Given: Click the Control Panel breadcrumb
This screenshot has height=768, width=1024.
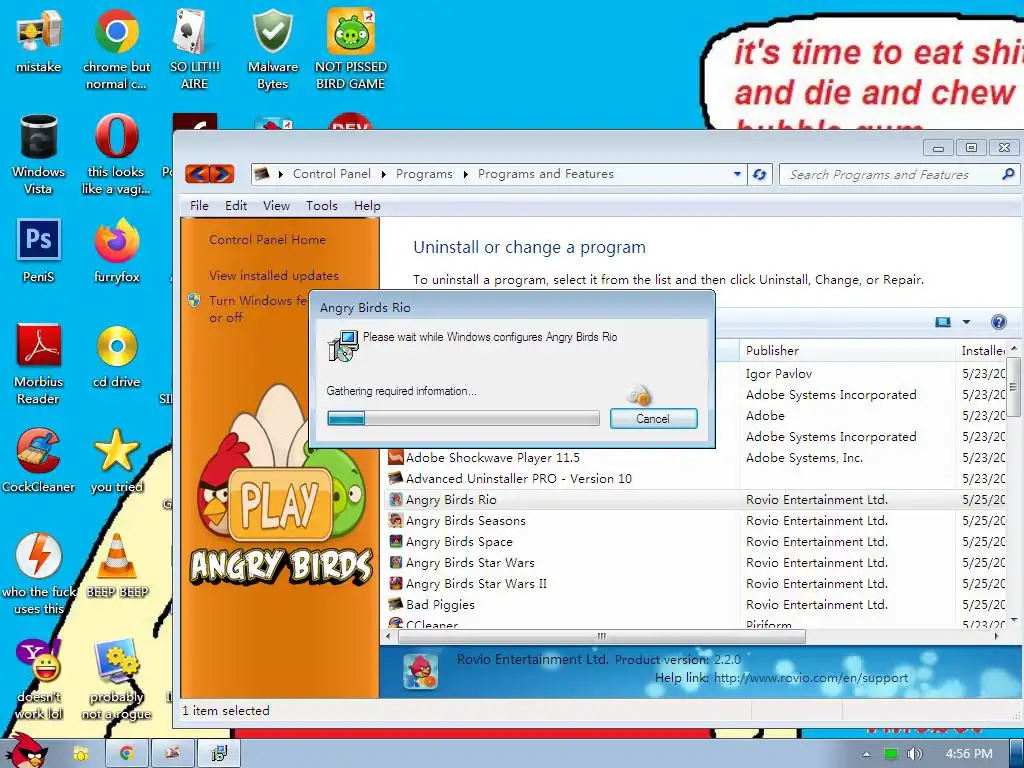Looking at the screenshot, I should pyautogui.click(x=331, y=174).
